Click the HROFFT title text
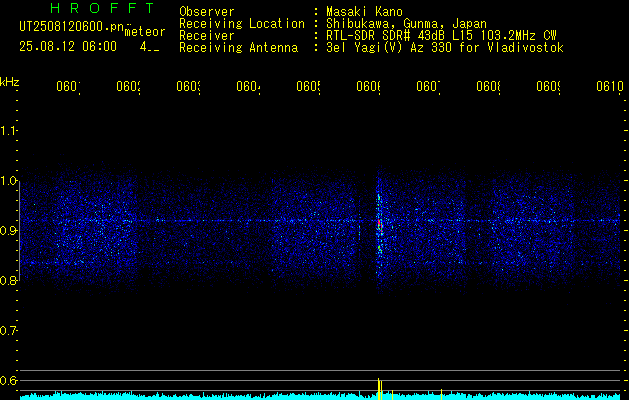This screenshot has width=629, height=400. (102, 8)
